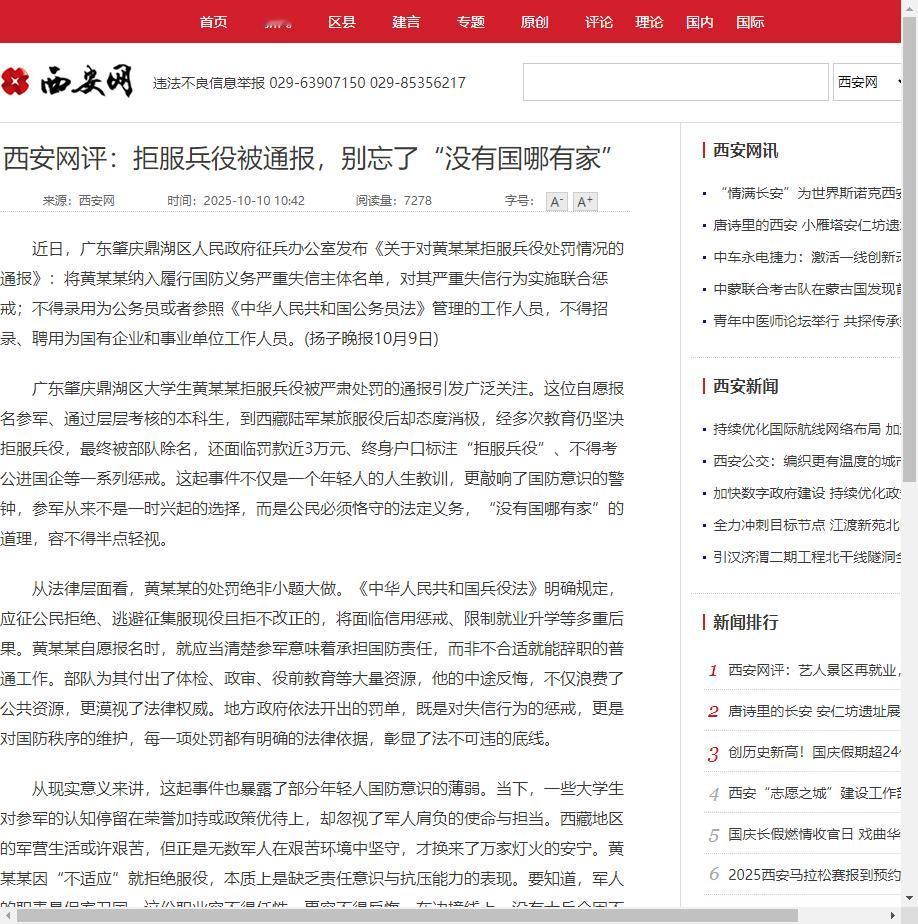The height and width of the screenshot is (924, 918).
Task: Decrease font size with the A- button
Action: [556, 202]
